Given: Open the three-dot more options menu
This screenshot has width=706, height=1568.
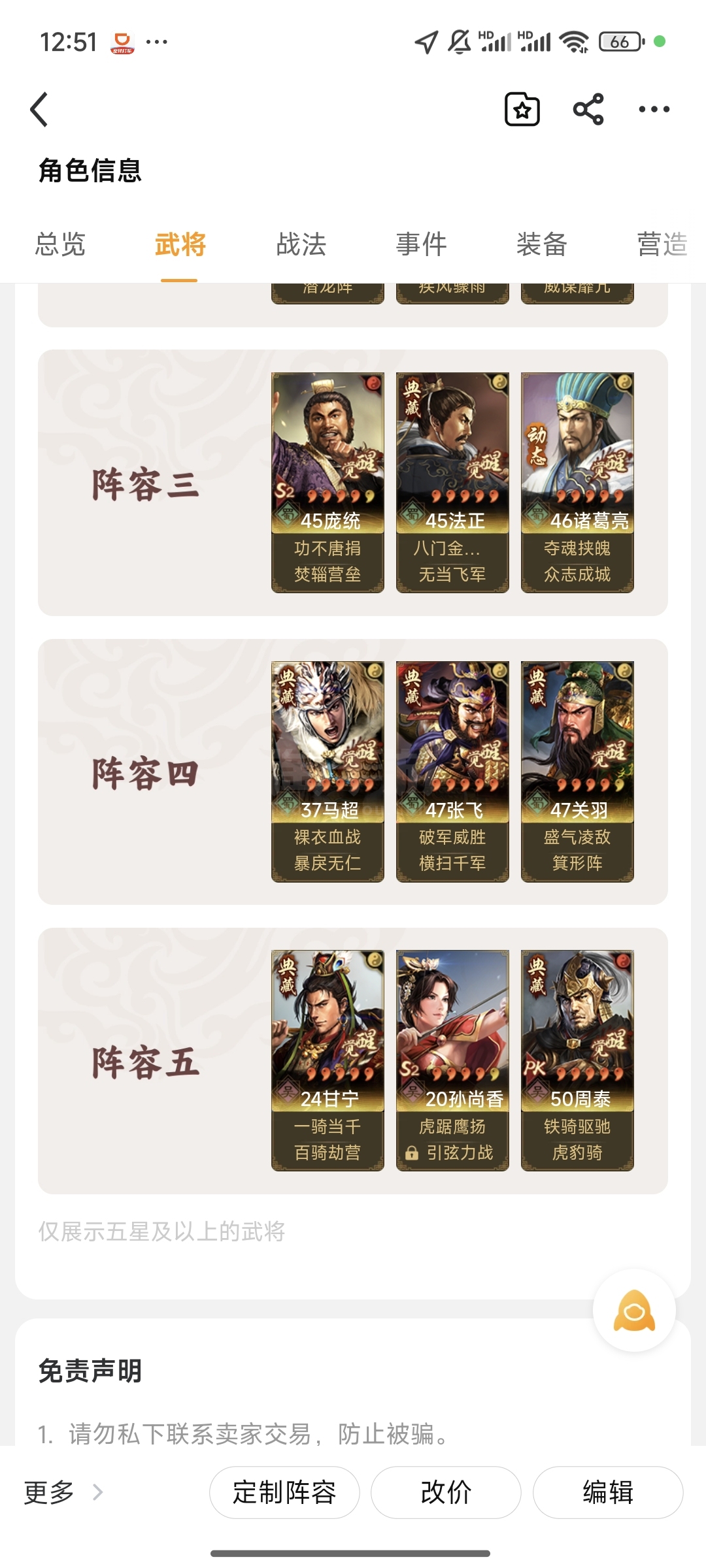Looking at the screenshot, I should (654, 109).
